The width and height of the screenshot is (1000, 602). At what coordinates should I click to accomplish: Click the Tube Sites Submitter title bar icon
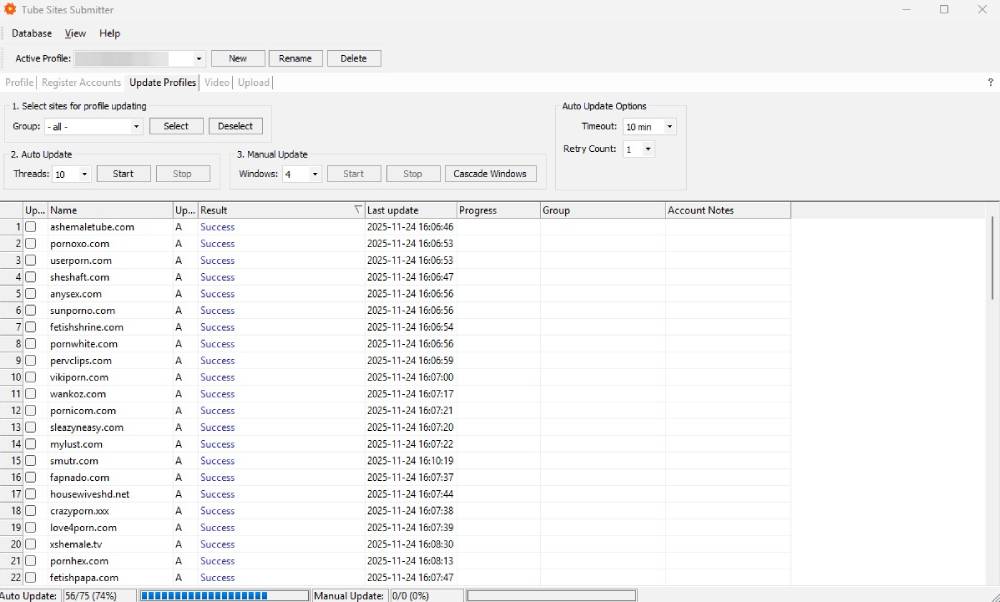(x=10, y=10)
